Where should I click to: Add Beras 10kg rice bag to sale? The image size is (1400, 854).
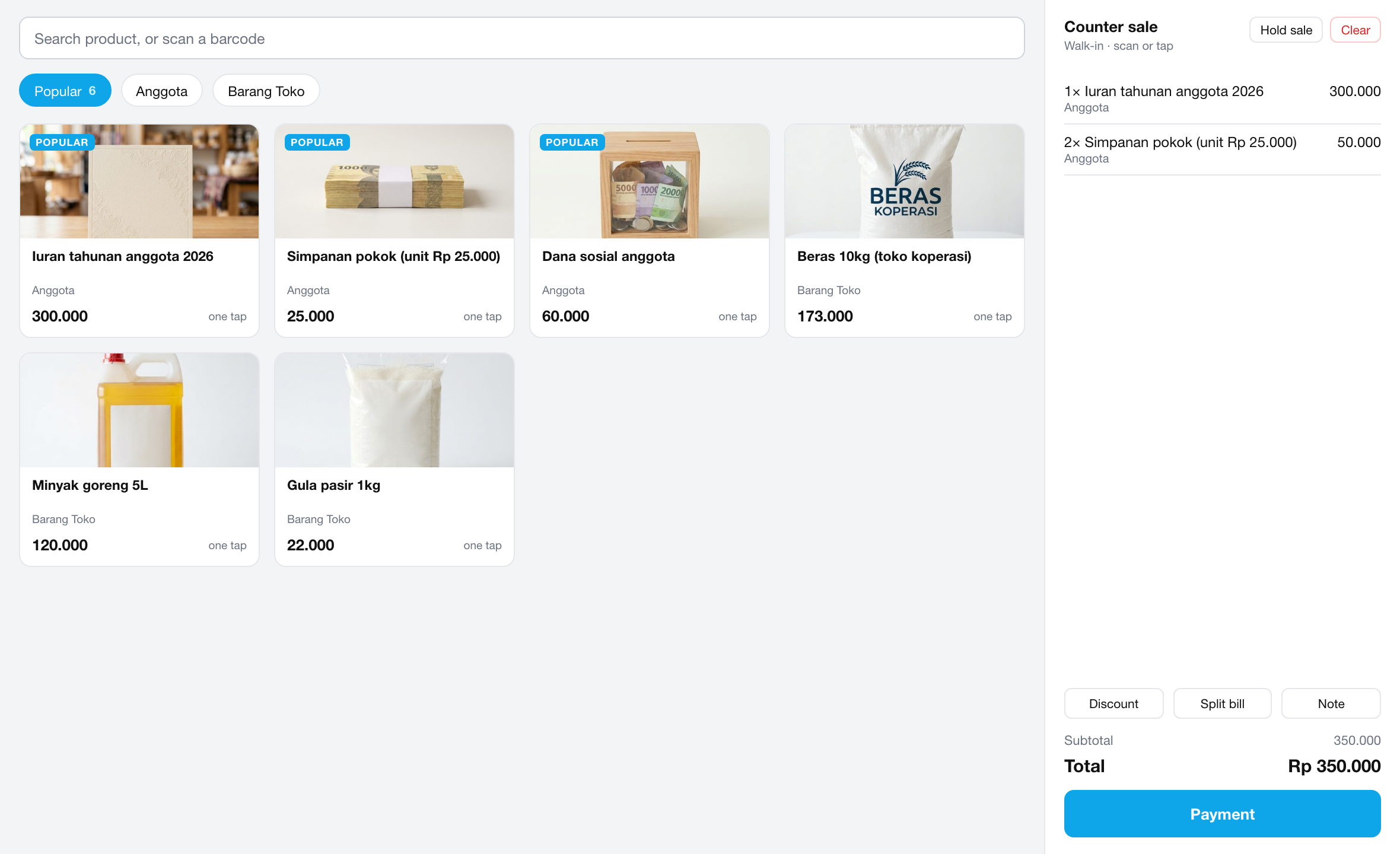click(905, 231)
